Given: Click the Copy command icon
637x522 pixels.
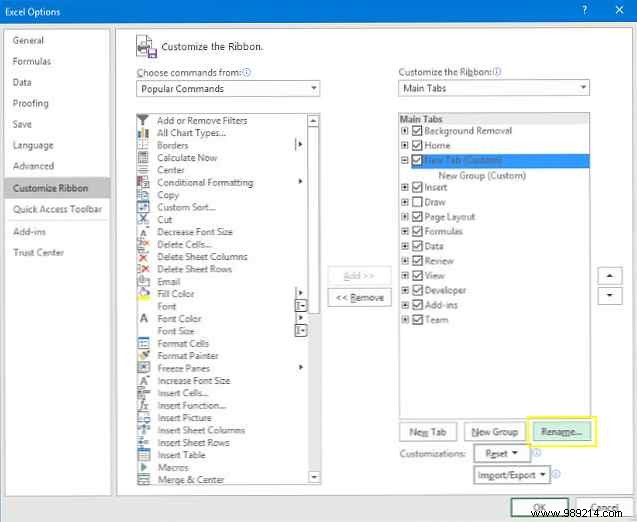Looking at the screenshot, I should pyautogui.click(x=143, y=195).
